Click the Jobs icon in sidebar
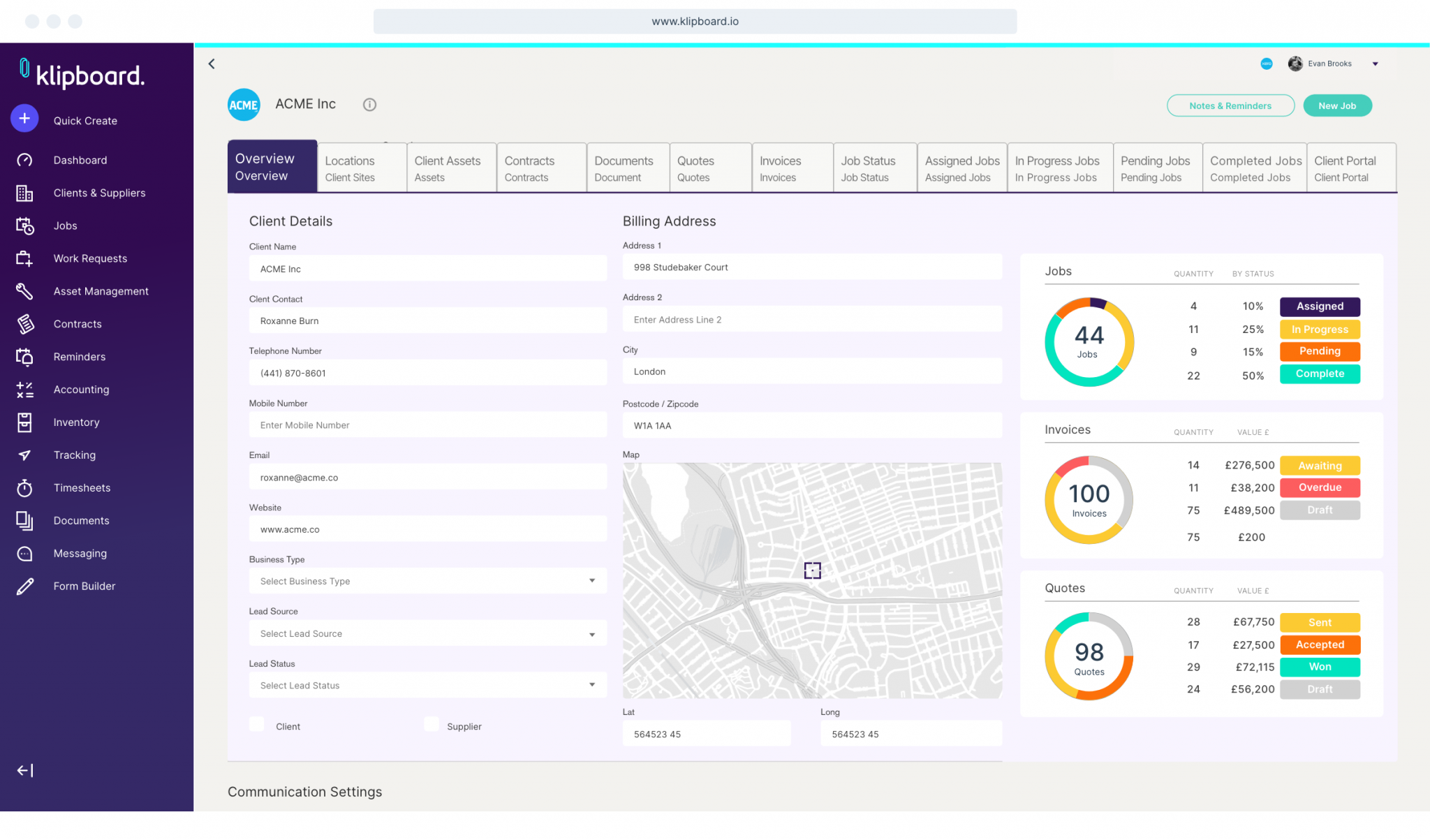1430x840 pixels. point(24,226)
